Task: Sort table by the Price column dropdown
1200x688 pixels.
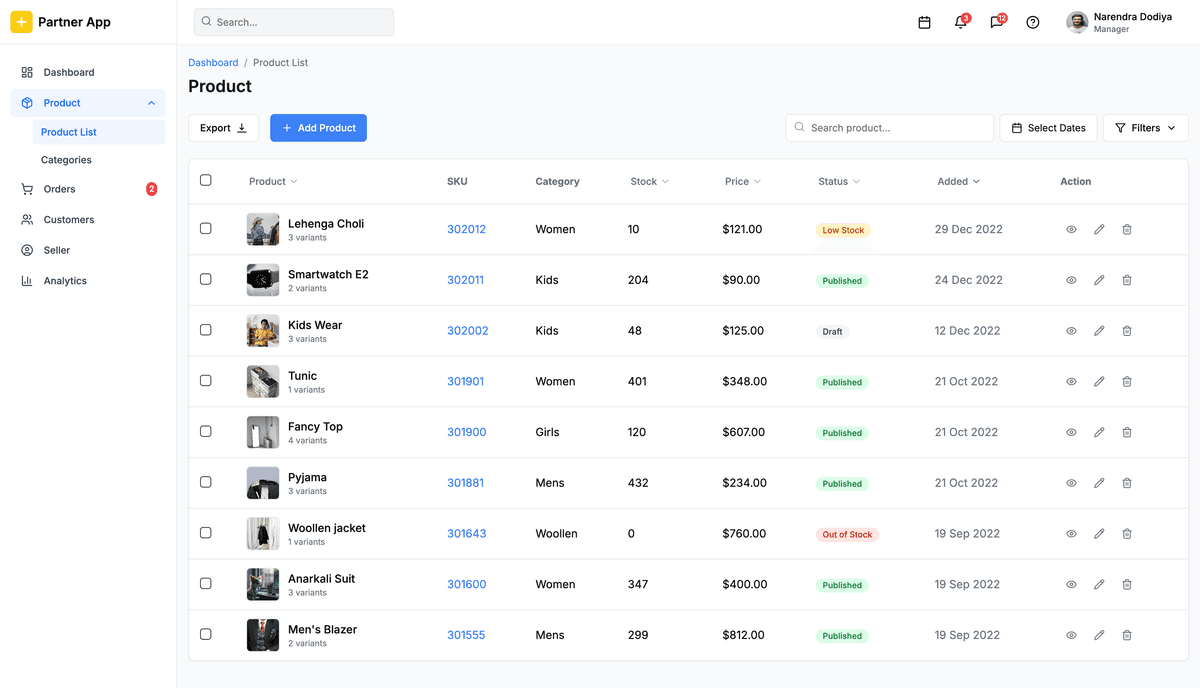Action: 742,181
